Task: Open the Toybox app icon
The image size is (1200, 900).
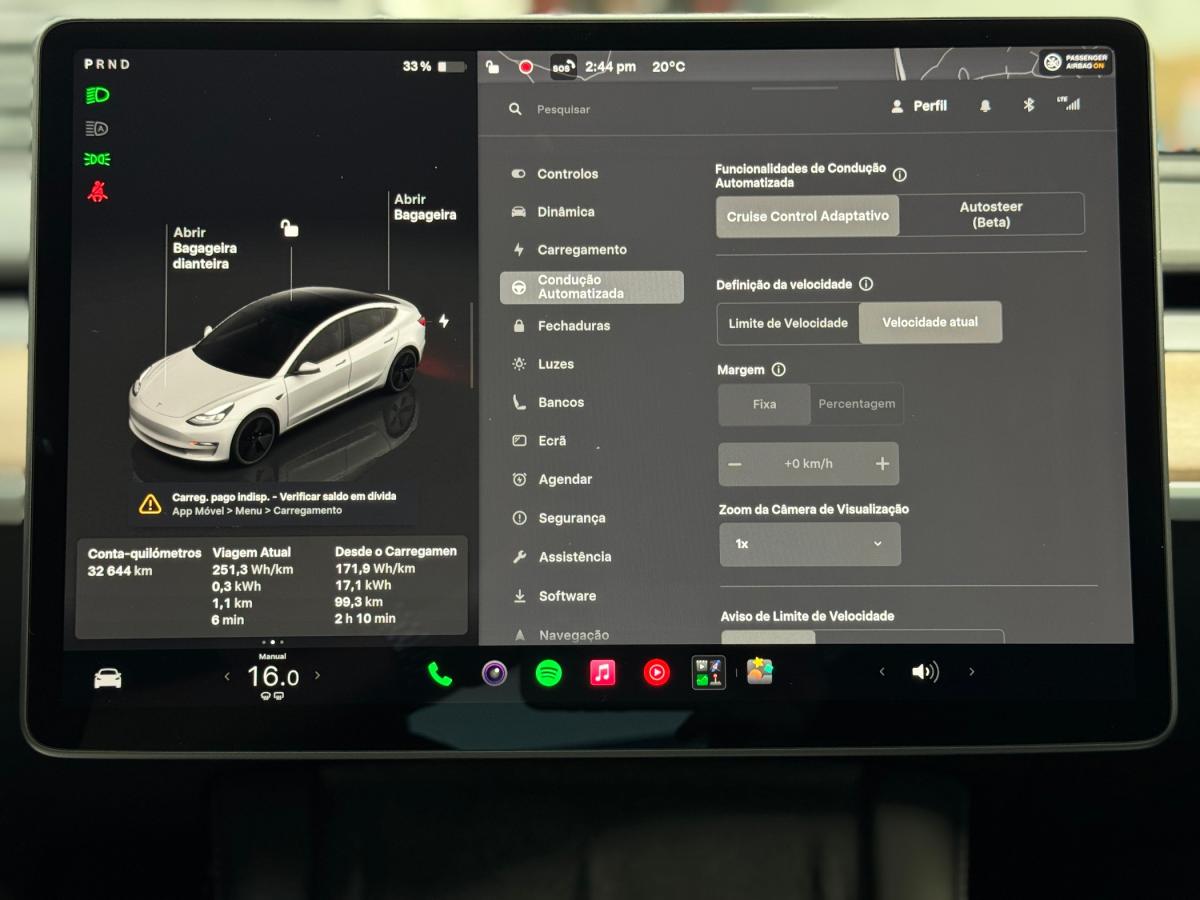Action: click(x=760, y=671)
